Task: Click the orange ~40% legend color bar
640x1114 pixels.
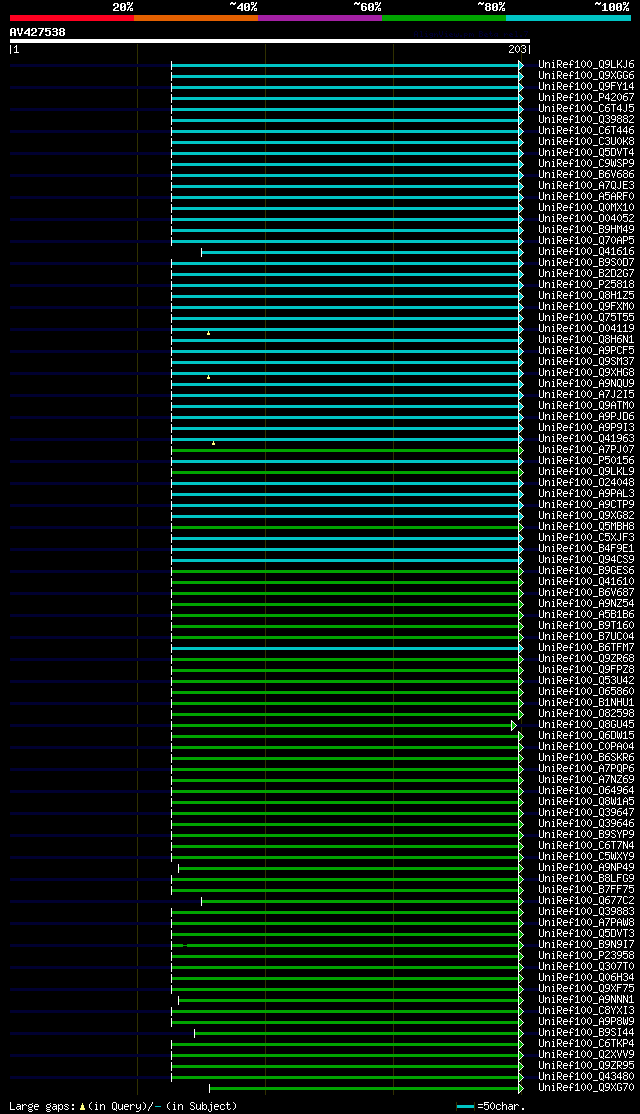Action: [x=196, y=18]
